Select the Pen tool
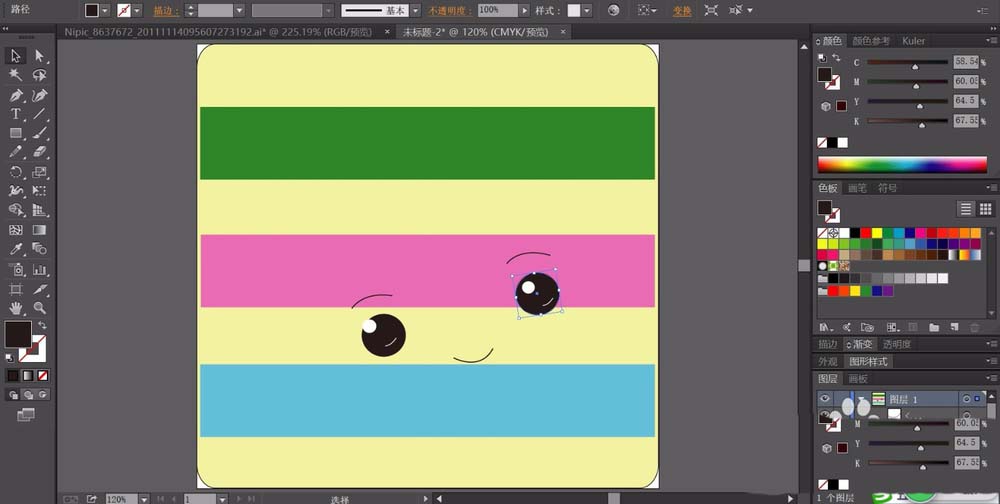Viewport: 1000px width, 504px height. (x=16, y=95)
